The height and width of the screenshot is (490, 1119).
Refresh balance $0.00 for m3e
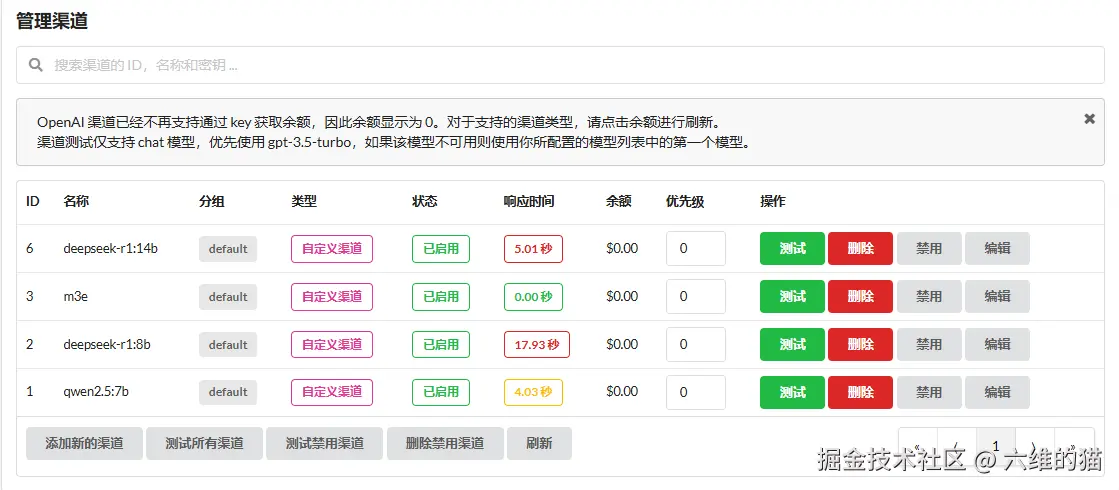(621, 296)
